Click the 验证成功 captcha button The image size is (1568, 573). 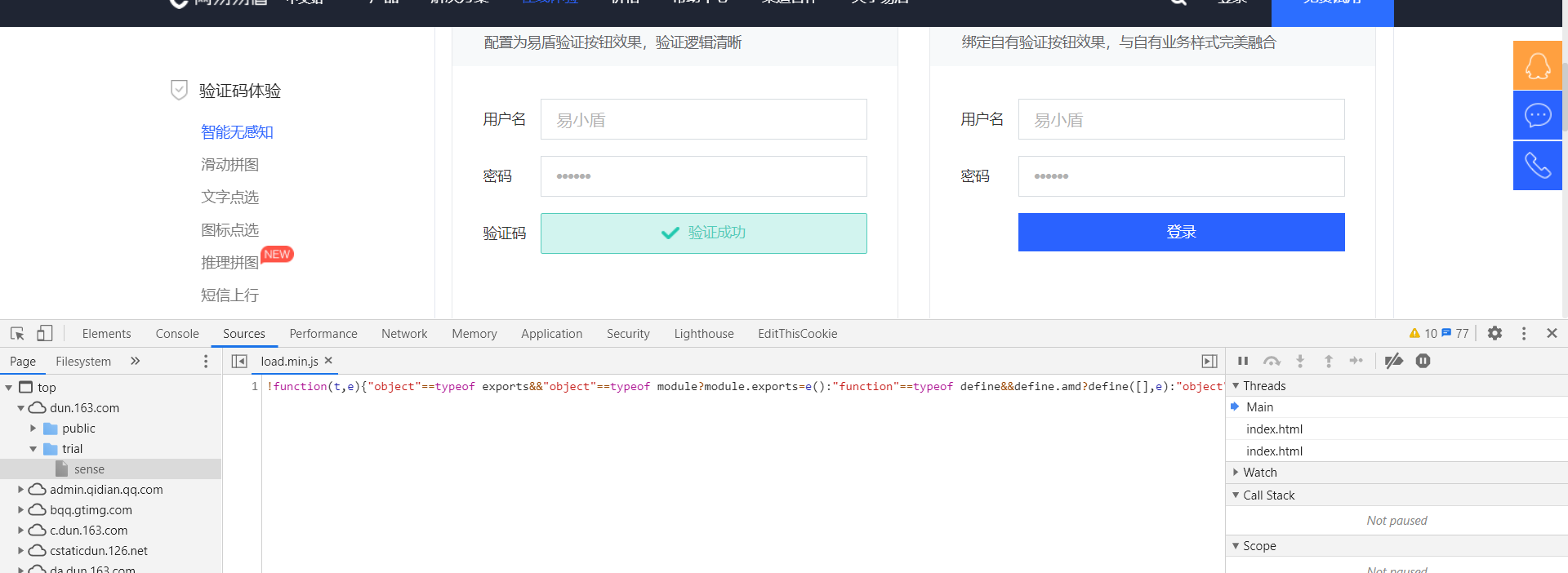(704, 233)
